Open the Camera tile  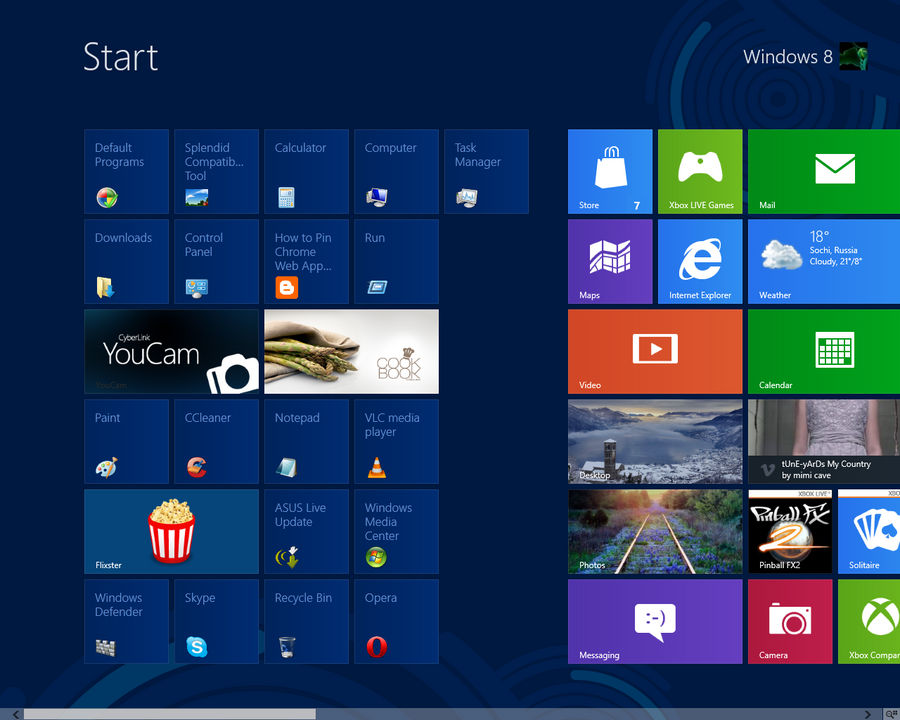point(790,622)
